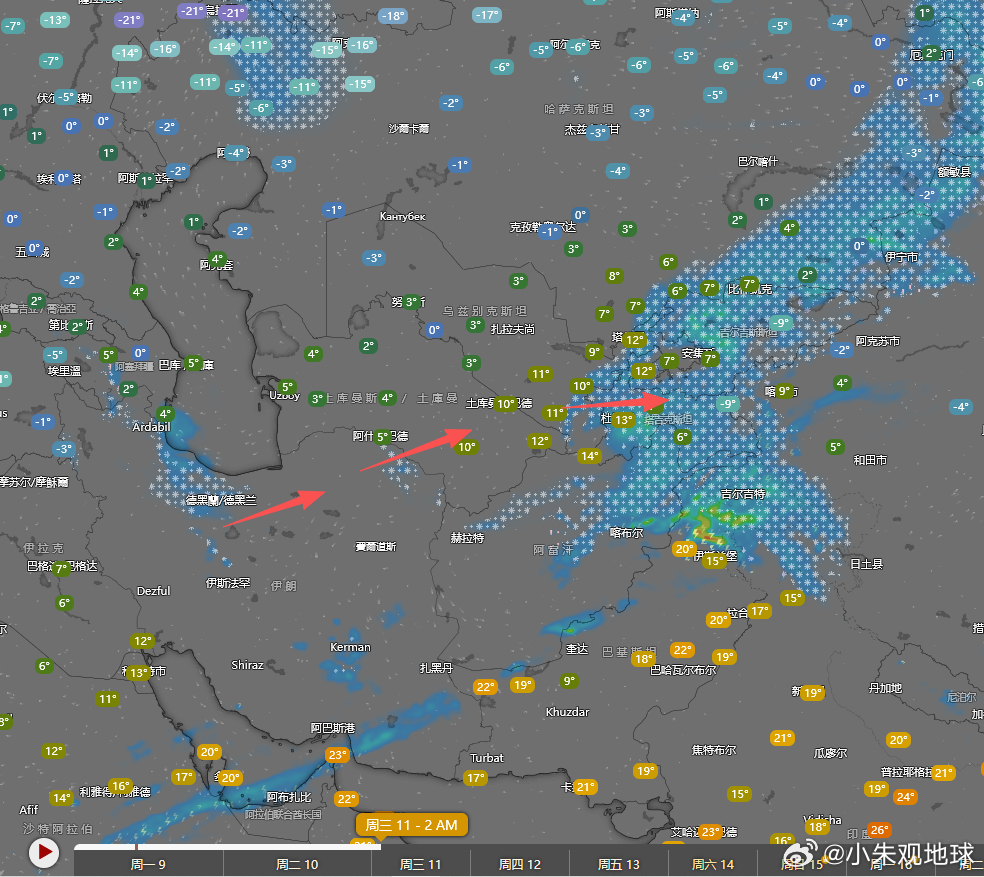Select the Dezful city label
This screenshot has width=984, height=877.
pyautogui.click(x=154, y=591)
